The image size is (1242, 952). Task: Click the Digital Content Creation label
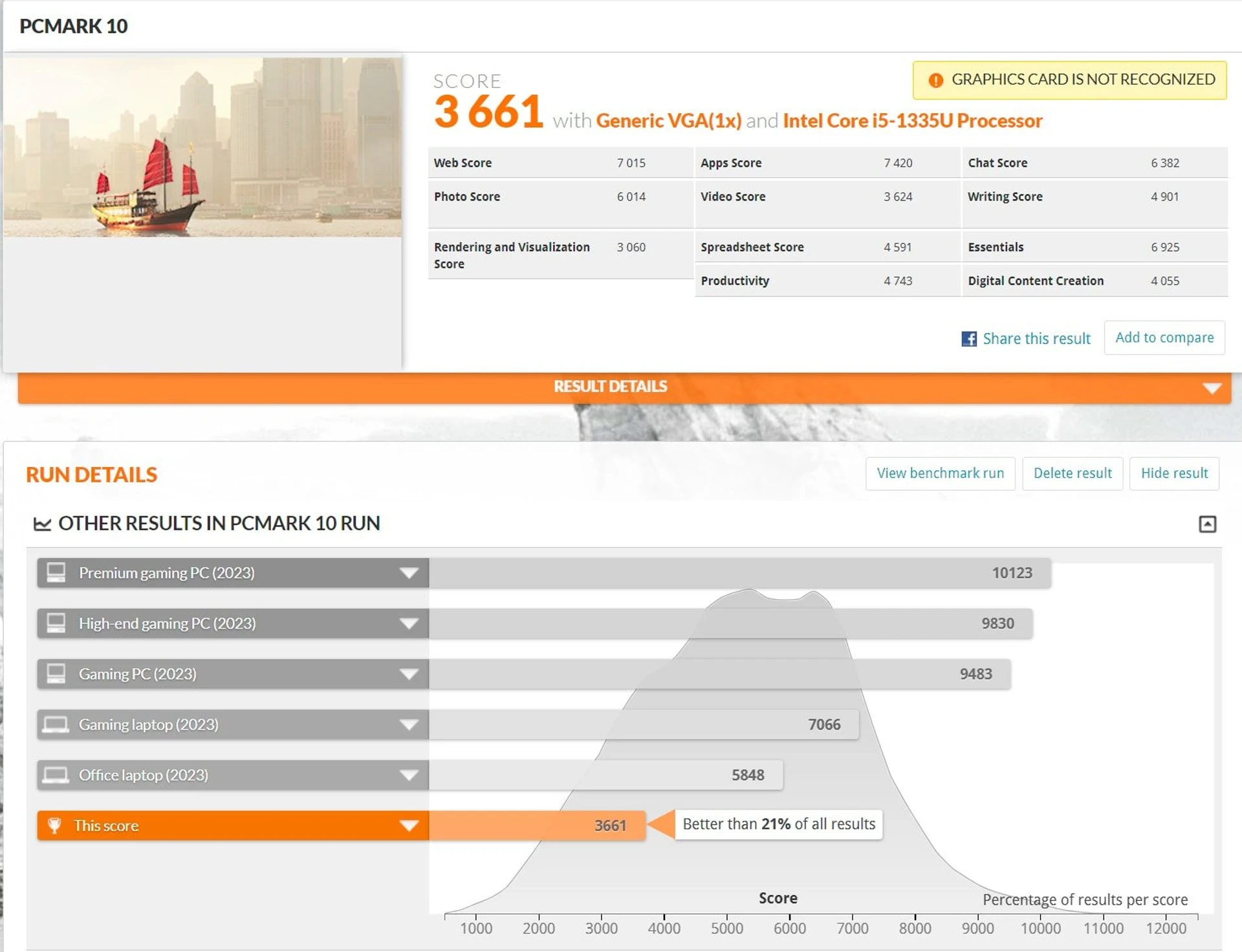click(1036, 281)
